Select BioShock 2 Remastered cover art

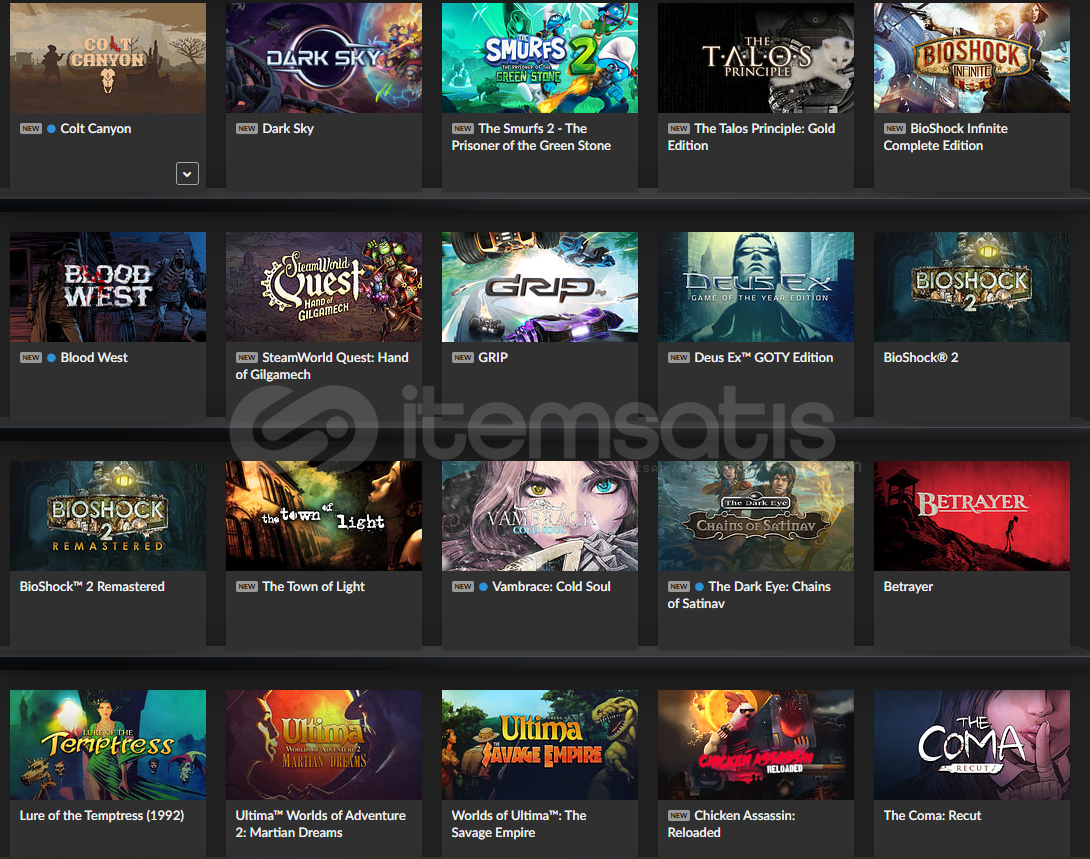(x=108, y=516)
